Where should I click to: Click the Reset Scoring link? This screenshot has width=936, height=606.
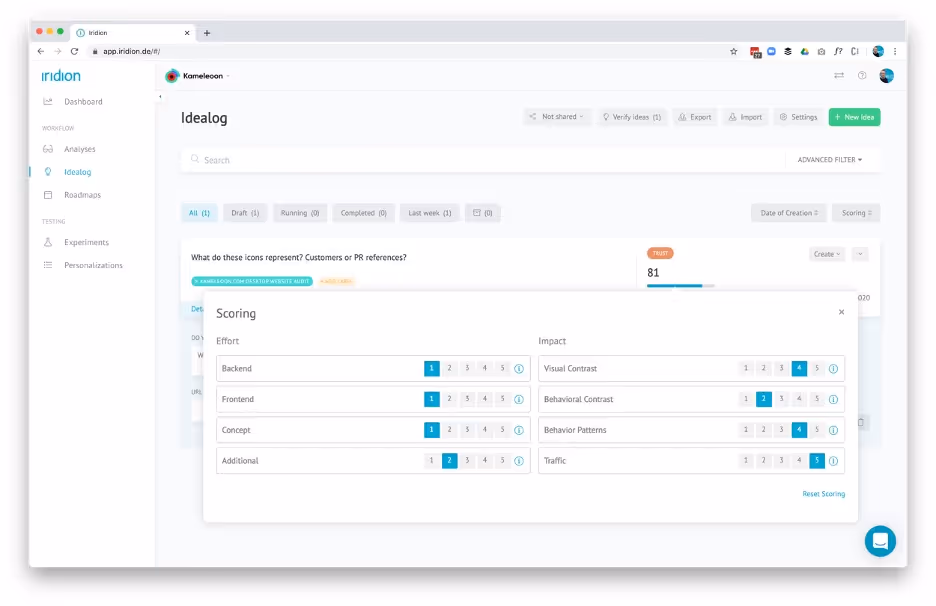tap(823, 494)
